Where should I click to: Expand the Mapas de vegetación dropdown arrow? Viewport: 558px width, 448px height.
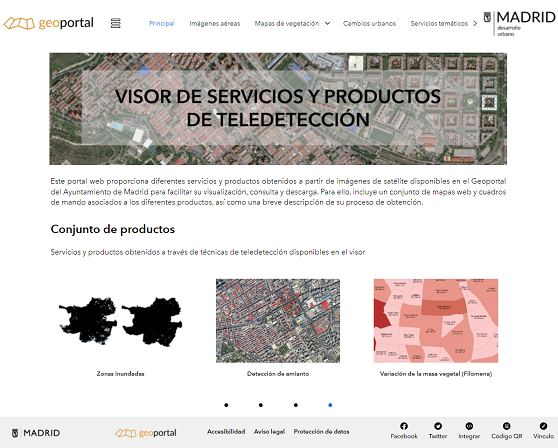click(327, 23)
